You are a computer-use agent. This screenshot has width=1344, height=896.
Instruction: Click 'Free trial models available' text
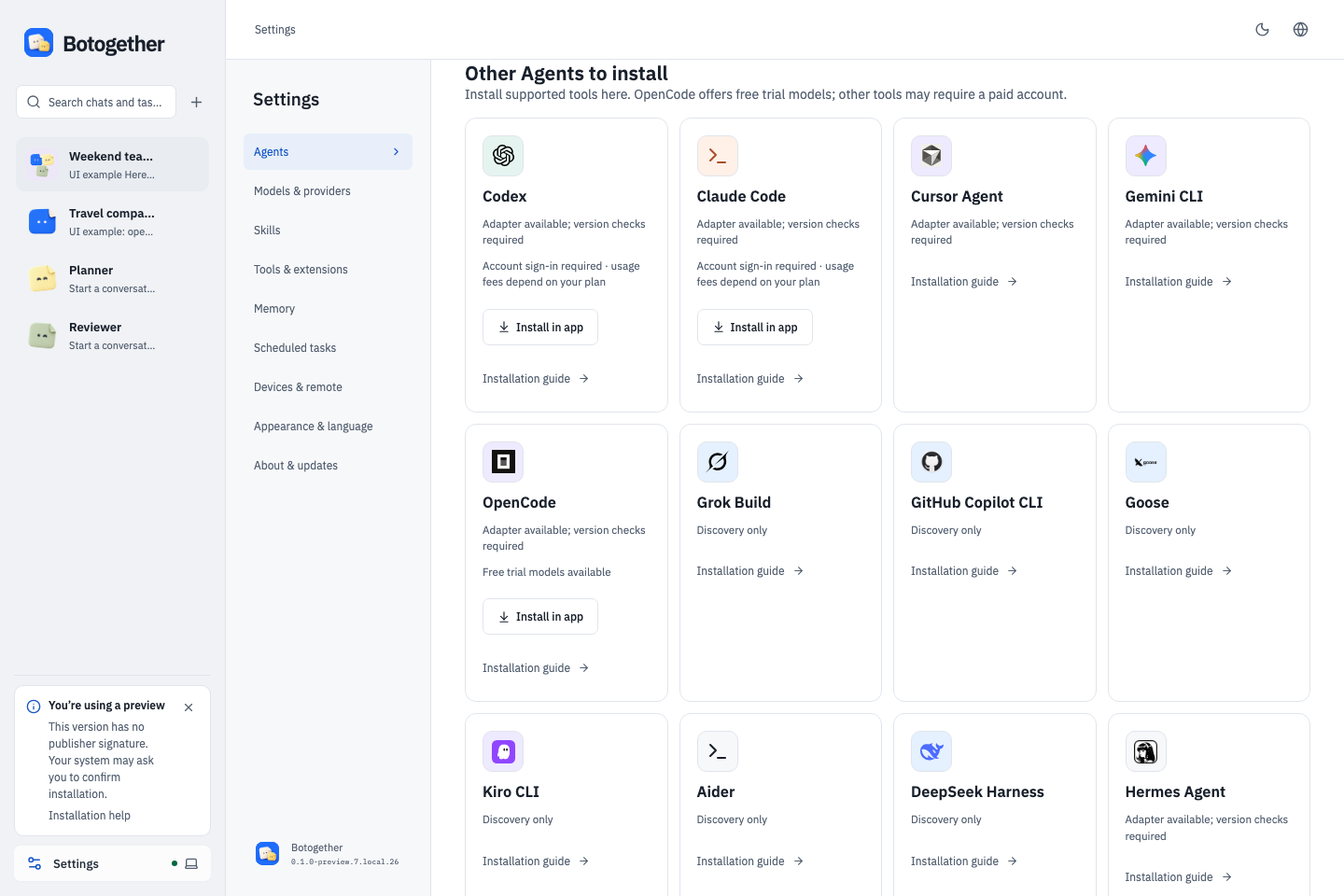[547, 572]
